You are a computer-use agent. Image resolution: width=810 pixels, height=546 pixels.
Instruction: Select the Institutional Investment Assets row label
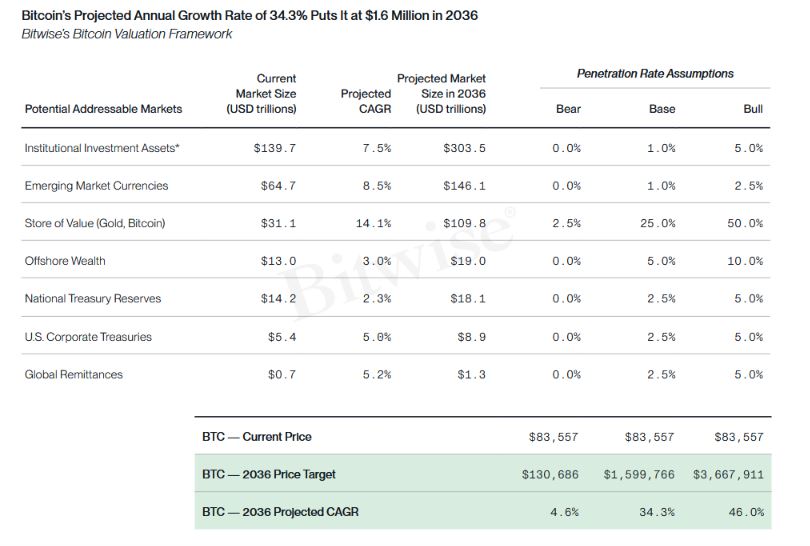102,148
